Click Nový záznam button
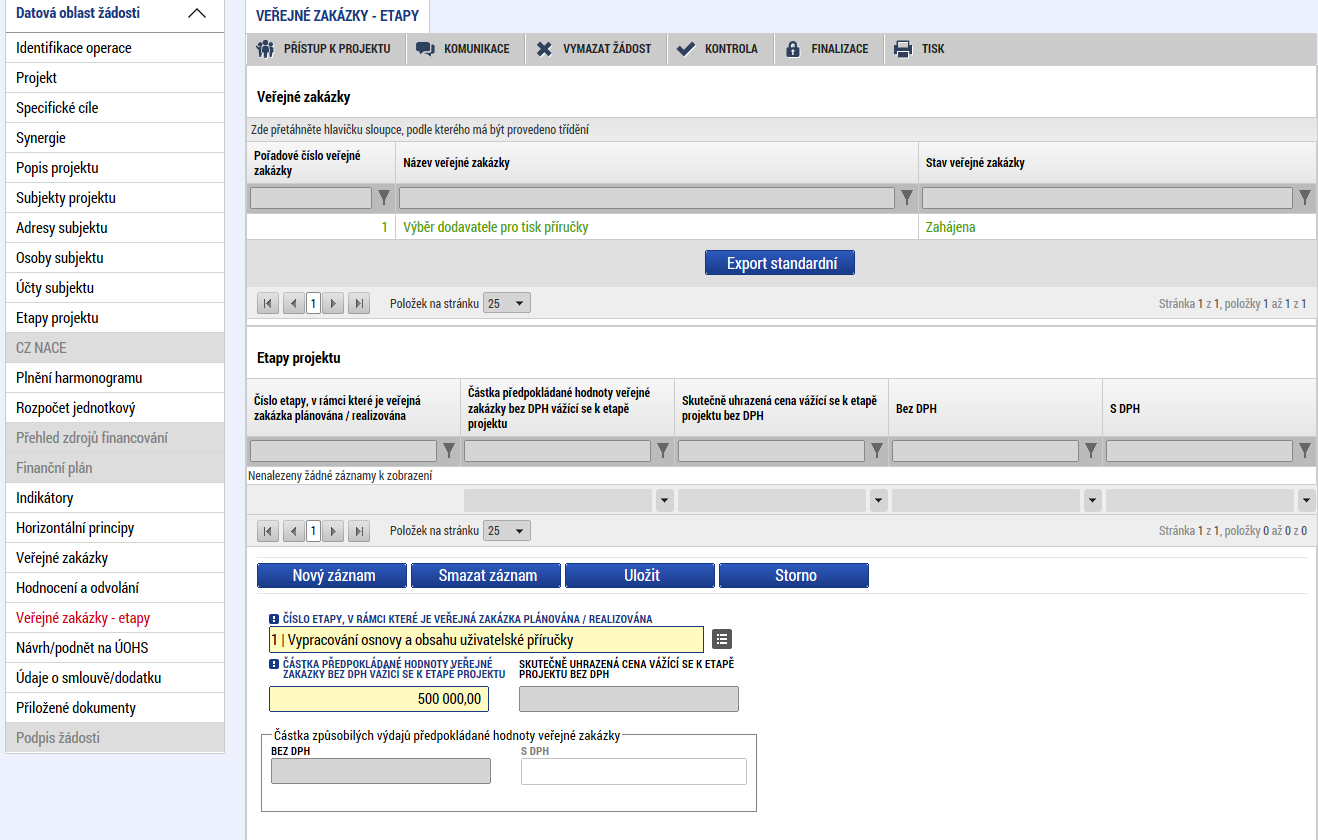The image size is (1318, 840). 332,576
